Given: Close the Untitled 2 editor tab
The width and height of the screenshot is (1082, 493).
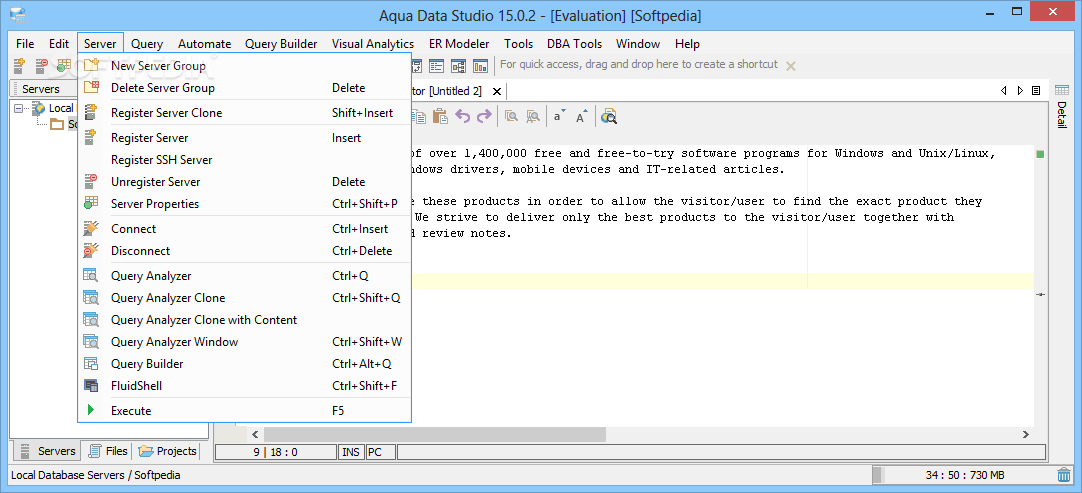Looking at the screenshot, I should (496, 90).
